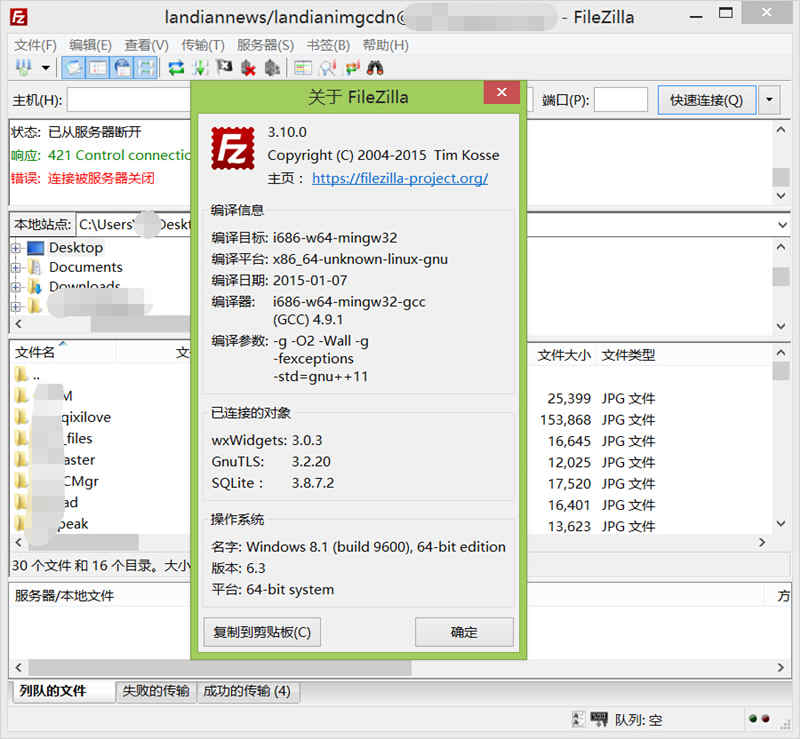The width and height of the screenshot is (800, 739).
Task: Toggle the message log display panel
Action: point(72,67)
